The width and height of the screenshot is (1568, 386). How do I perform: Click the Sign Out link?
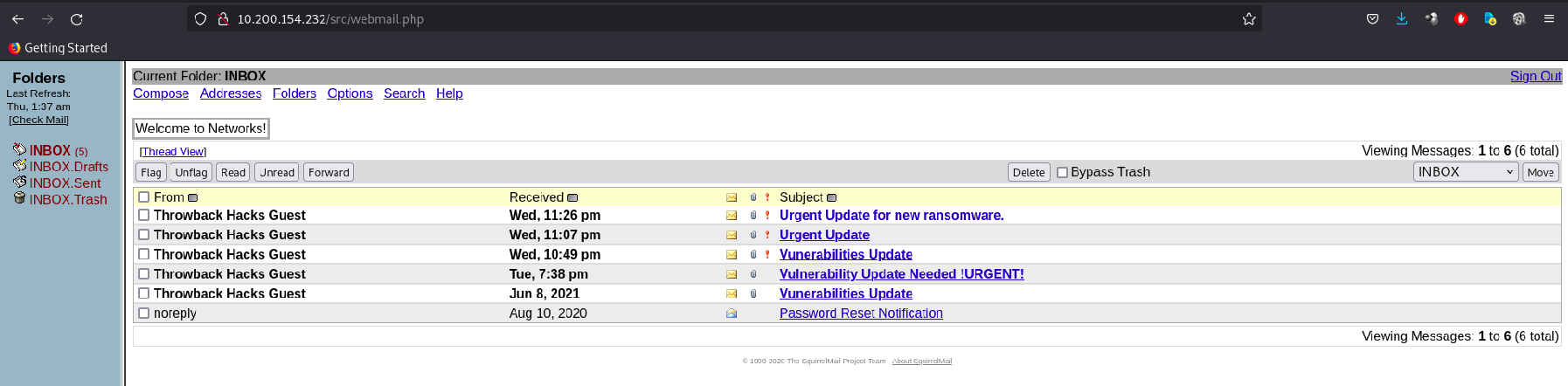pos(1535,76)
